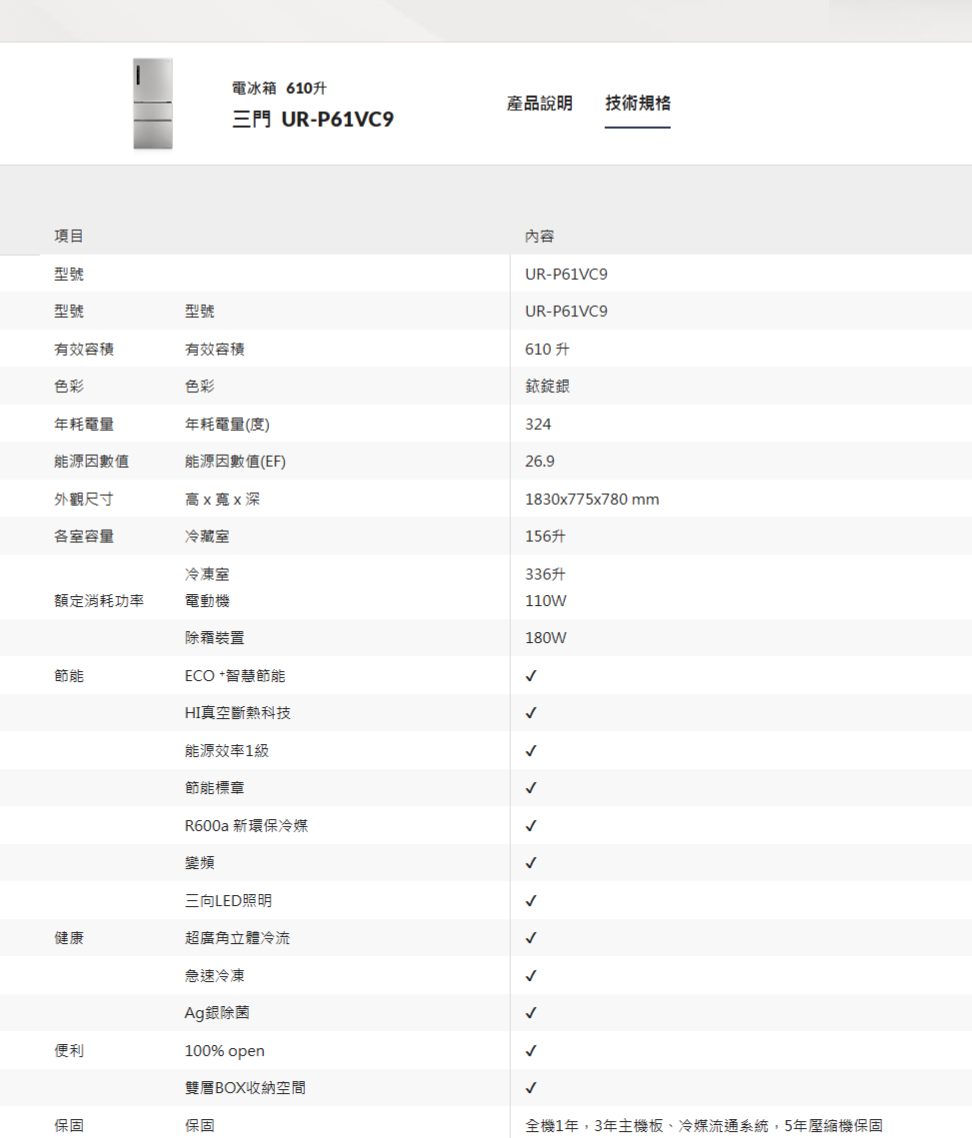Click the checkmark for 超廣角立體冷流
The width and height of the screenshot is (972, 1138).
531,938
